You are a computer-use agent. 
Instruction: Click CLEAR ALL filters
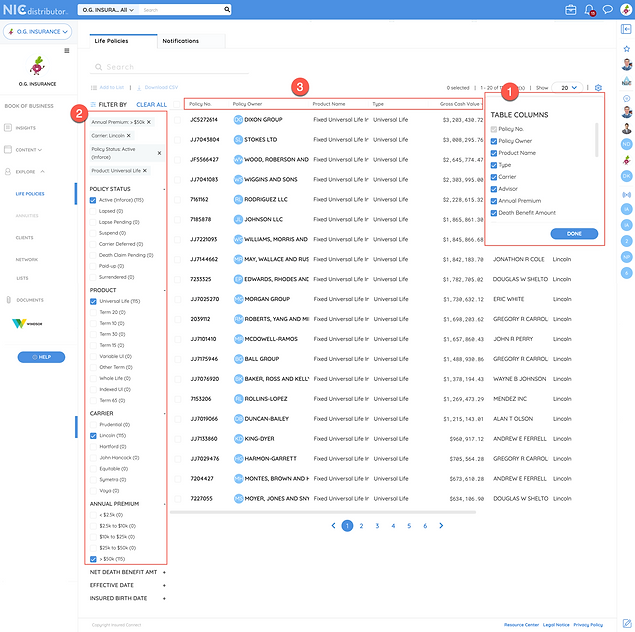(x=151, y=104)
